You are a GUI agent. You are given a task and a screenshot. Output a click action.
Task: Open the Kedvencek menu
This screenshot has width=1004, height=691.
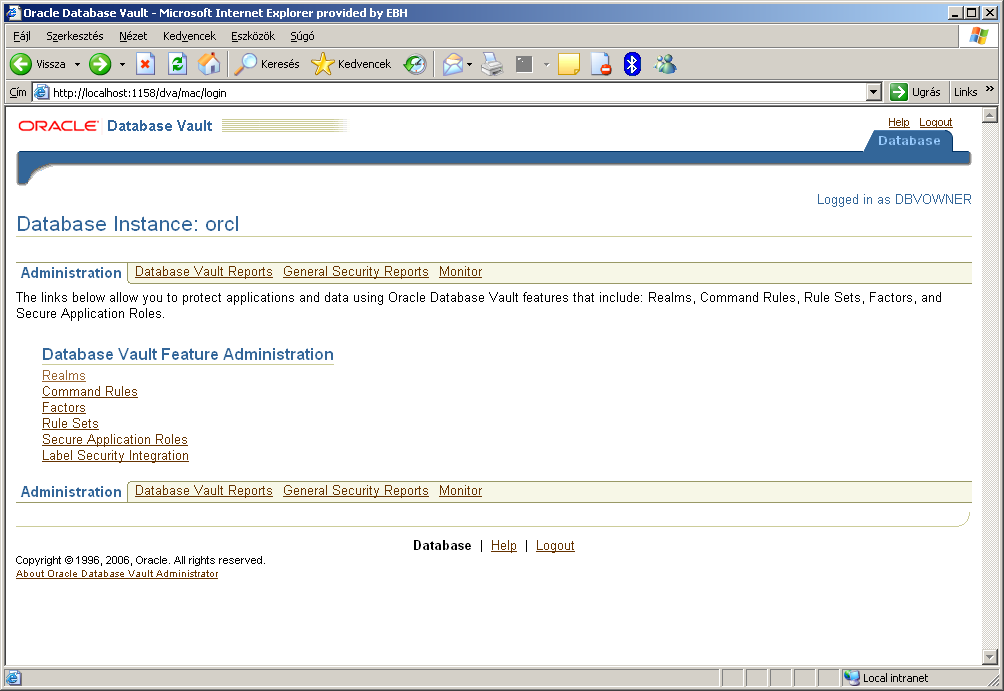coord(190,36)
